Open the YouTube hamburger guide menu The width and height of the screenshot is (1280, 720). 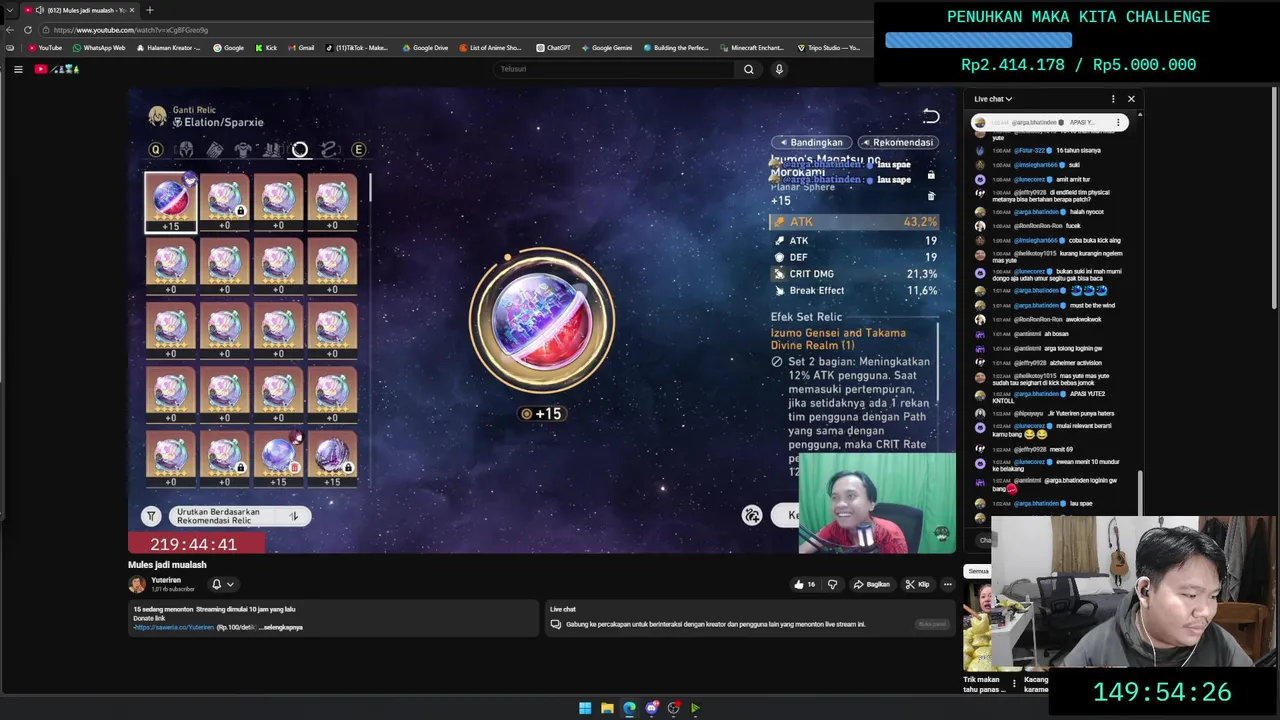click(18, 69)
